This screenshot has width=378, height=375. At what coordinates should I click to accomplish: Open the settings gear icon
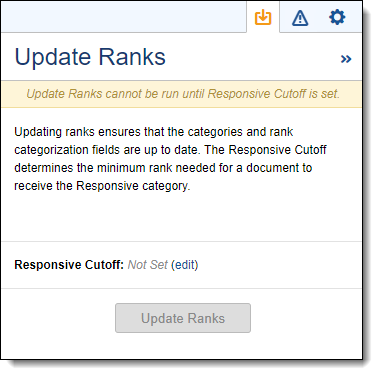337,17
